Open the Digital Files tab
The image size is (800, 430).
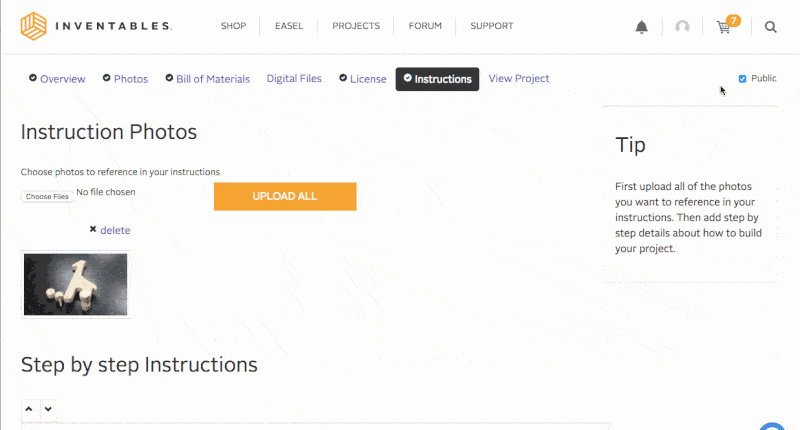point(294,78)
